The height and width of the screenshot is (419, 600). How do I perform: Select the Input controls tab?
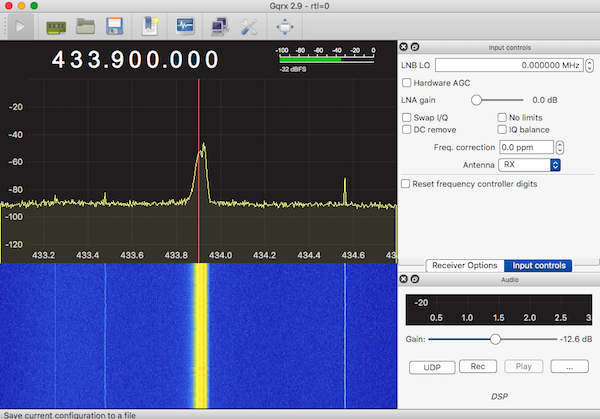point(538,265)
